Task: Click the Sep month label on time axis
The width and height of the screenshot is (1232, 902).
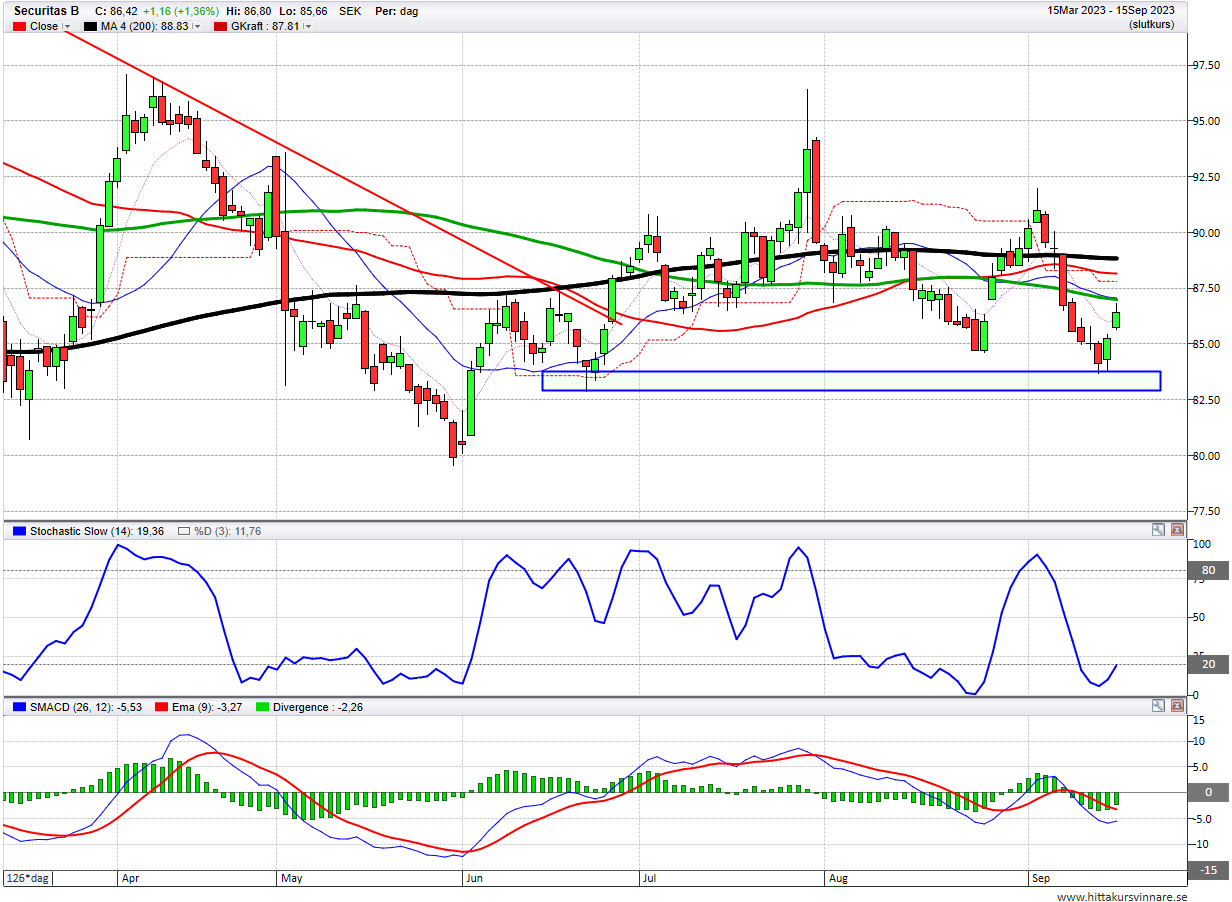Action: pos(1041,879)
